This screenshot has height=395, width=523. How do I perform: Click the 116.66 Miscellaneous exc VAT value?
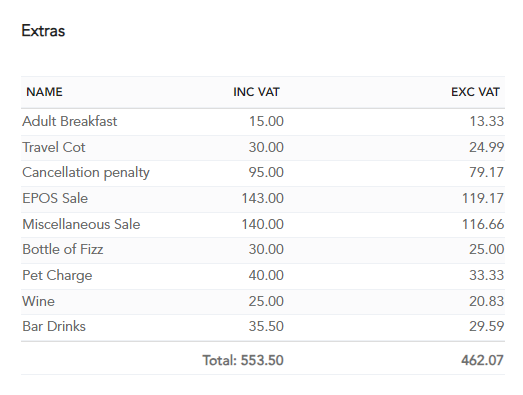[483, 224]
